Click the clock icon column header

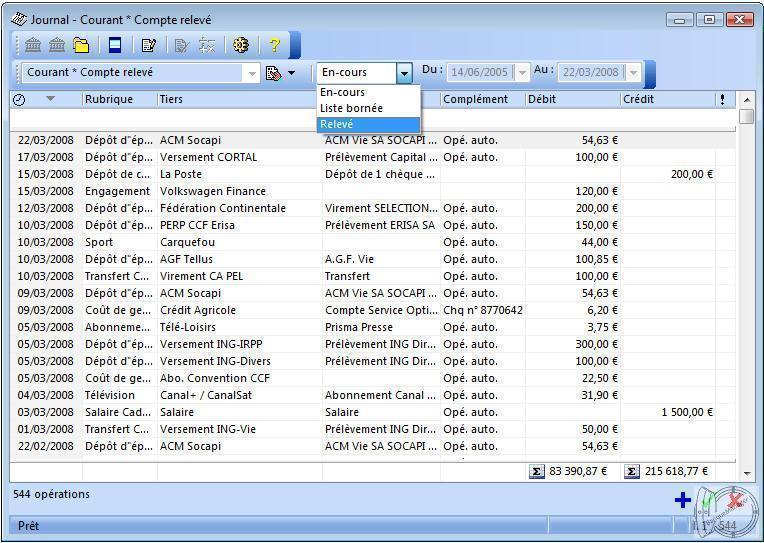(19, 99)
